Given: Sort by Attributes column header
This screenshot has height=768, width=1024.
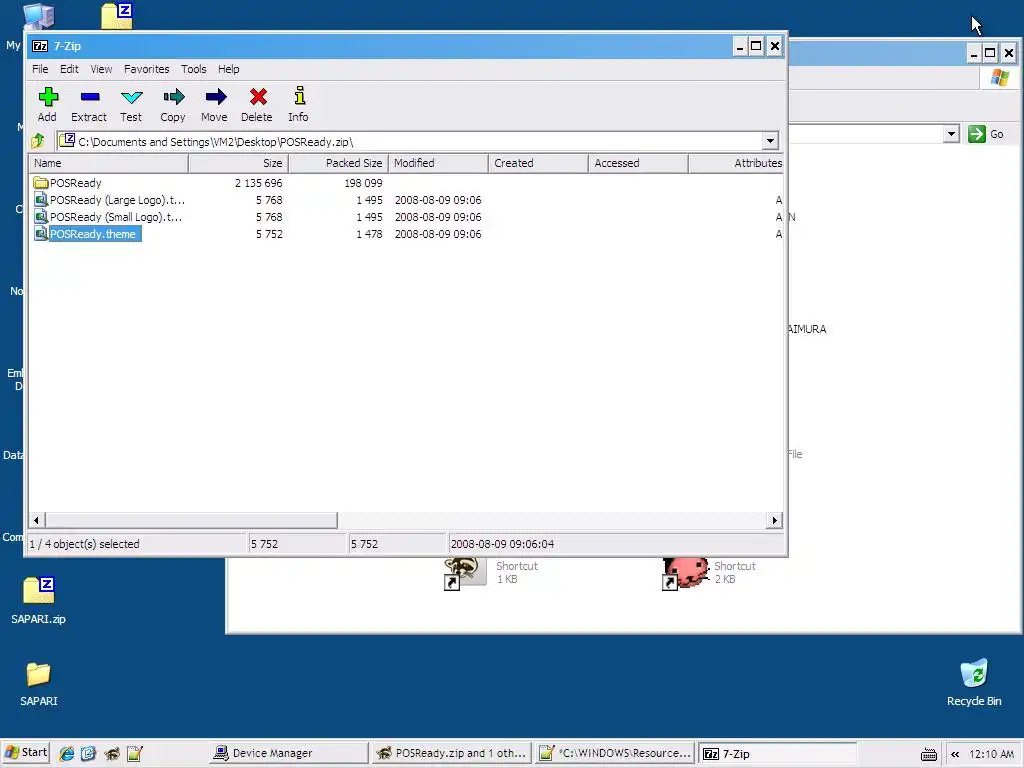Looking at the screenshot, I should coord(736,163).
